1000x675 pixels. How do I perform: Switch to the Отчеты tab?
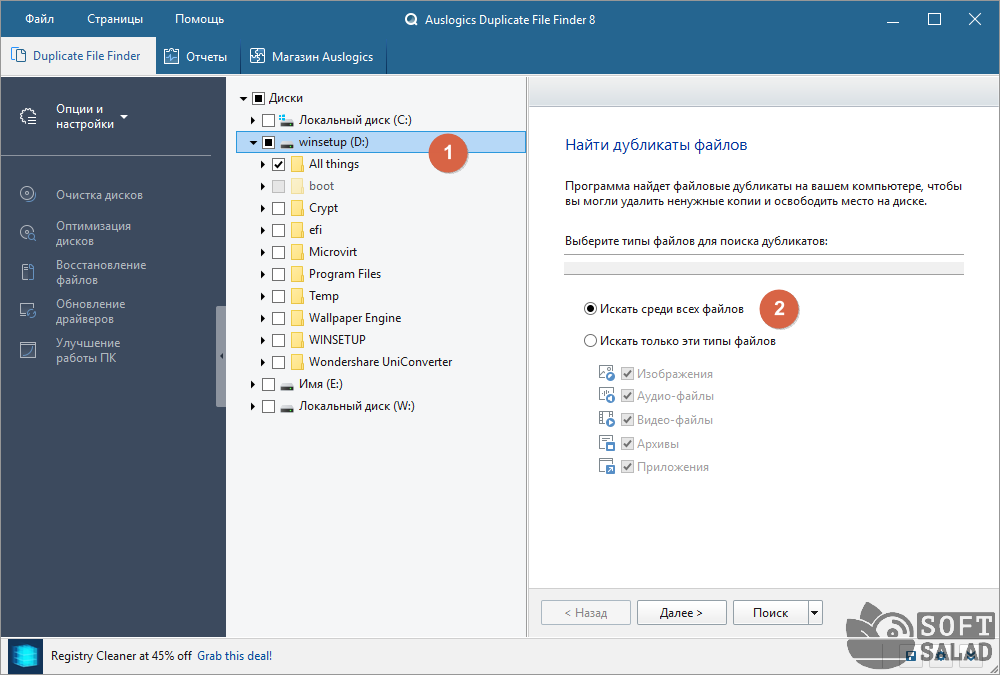[x=196, y=56]
